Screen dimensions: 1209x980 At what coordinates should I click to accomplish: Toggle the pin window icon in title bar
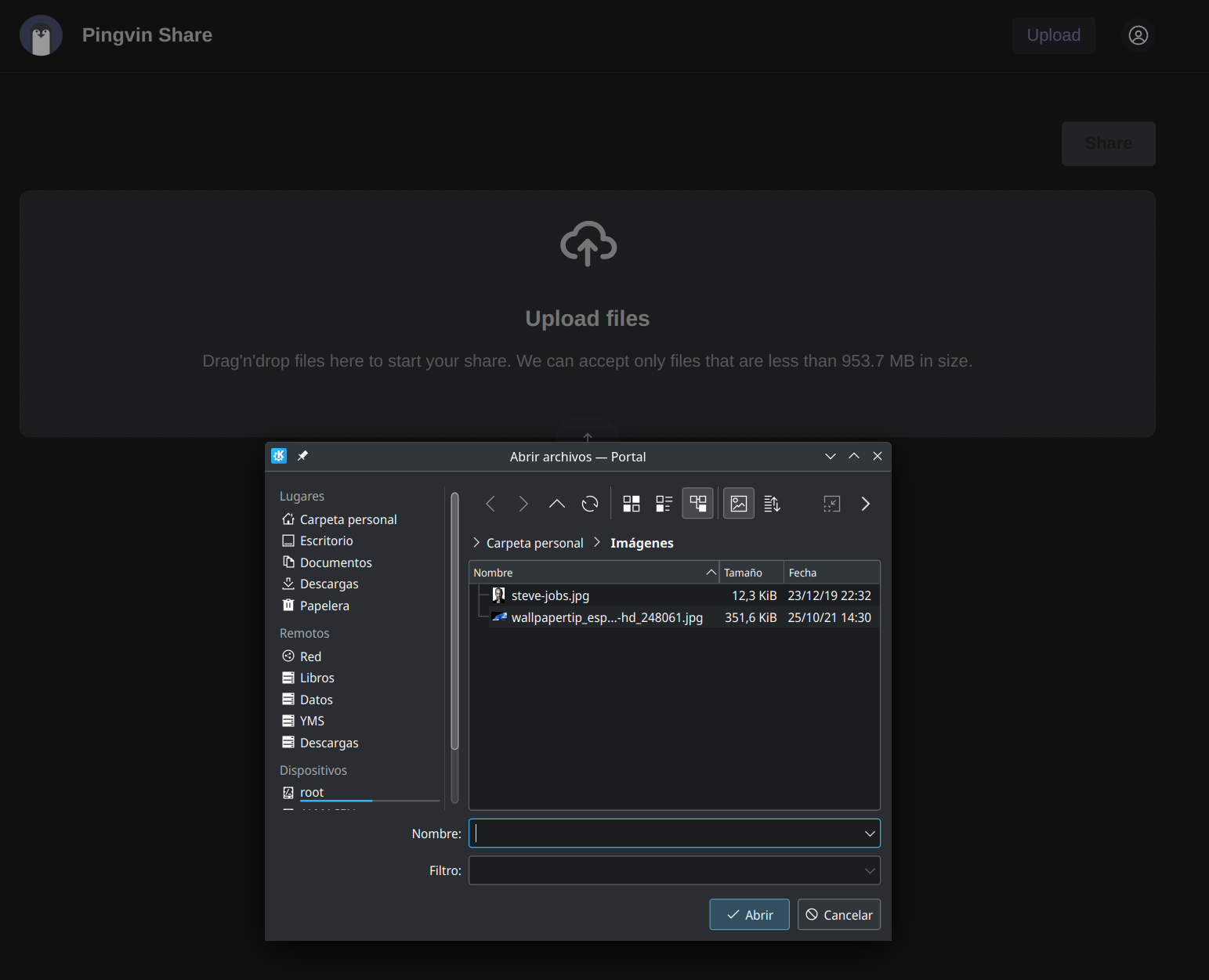click(x=302, y=456)
